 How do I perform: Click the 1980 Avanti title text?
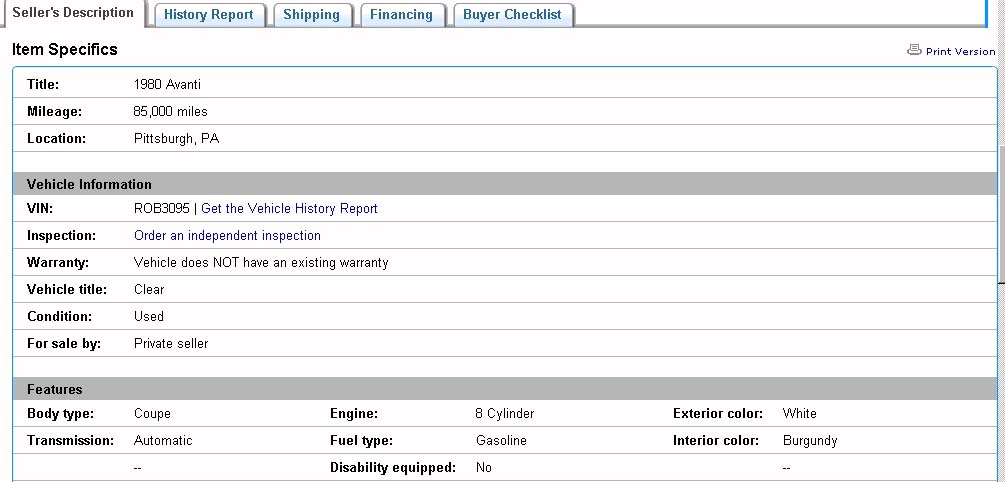pos(167,85)
